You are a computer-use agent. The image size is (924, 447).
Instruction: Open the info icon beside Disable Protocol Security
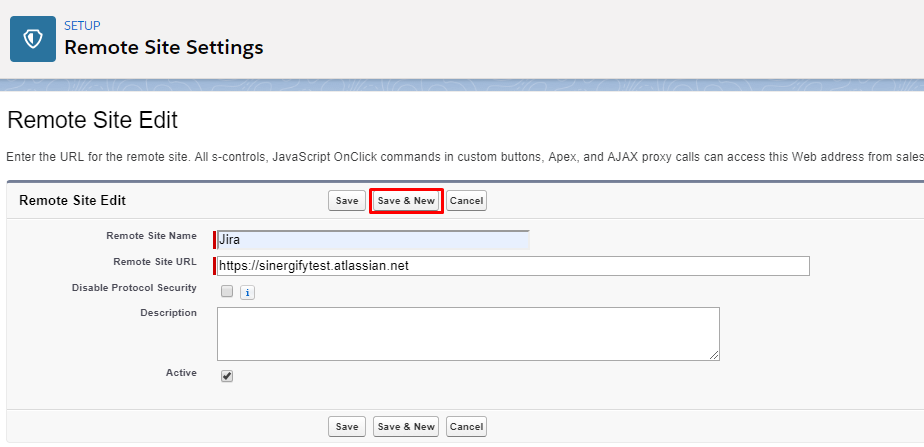tap(248, 292)
